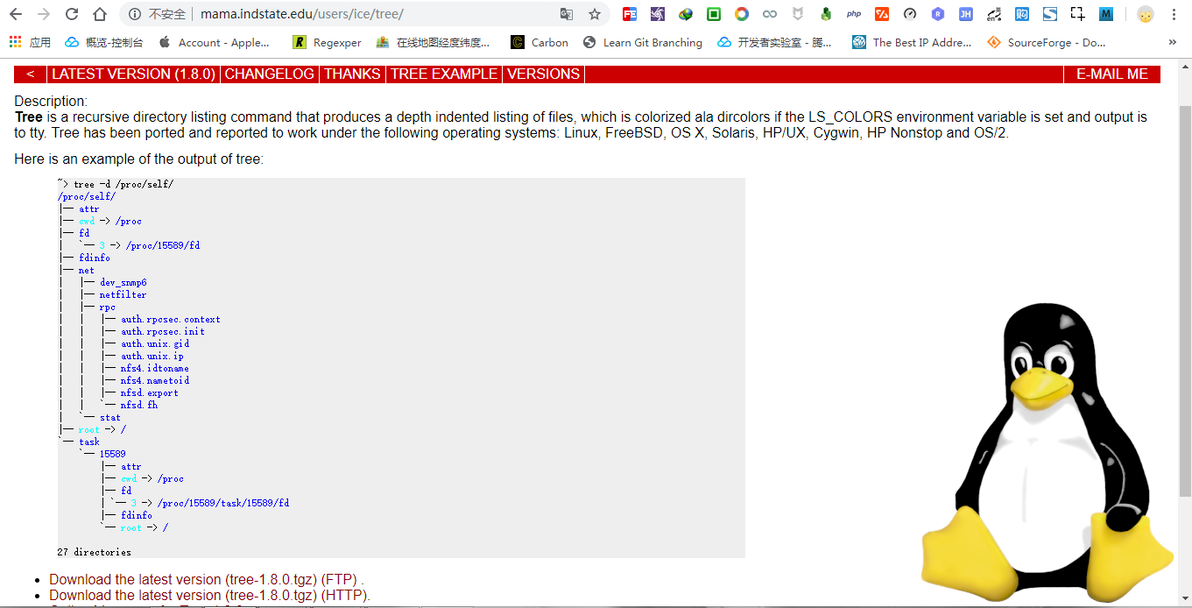The width and height of the screenshot is (1192, 608).
Task: Open the infinity loop extension
Action: [769, 14]
